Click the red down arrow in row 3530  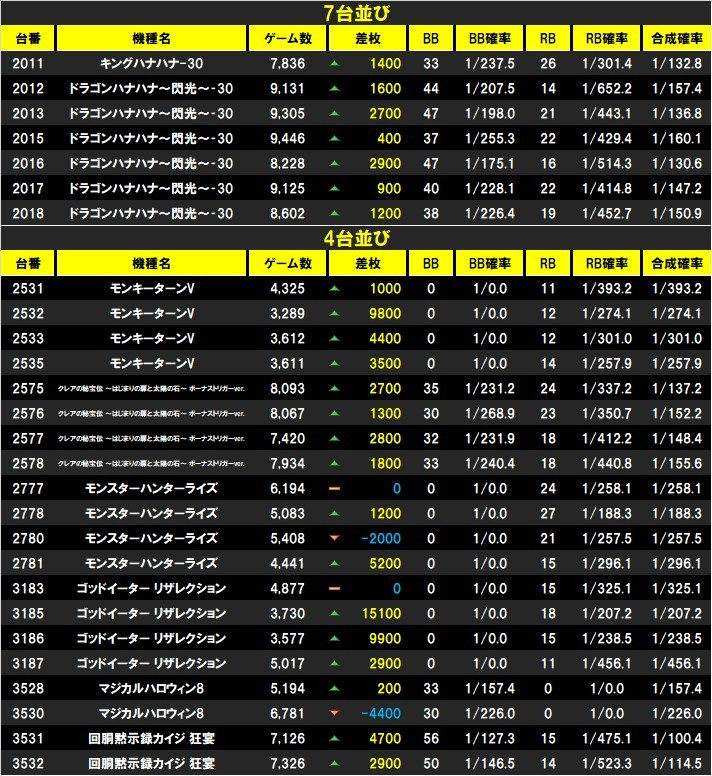pyautogui.click(x=334, y=713)
